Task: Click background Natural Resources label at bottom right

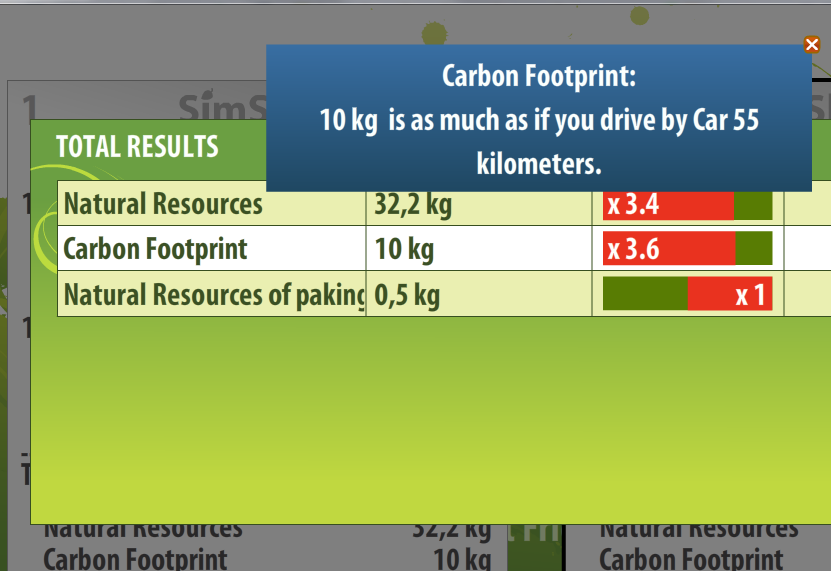Action: [x=699, y=530]
